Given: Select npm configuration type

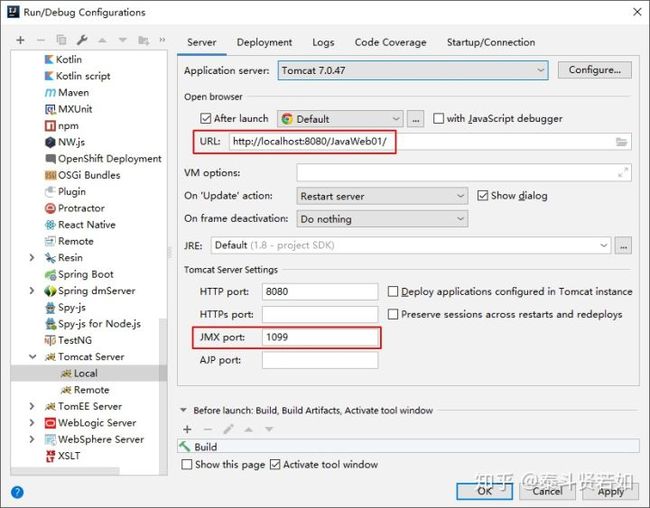Looking at the screenshot, I should tap(62, 126).
